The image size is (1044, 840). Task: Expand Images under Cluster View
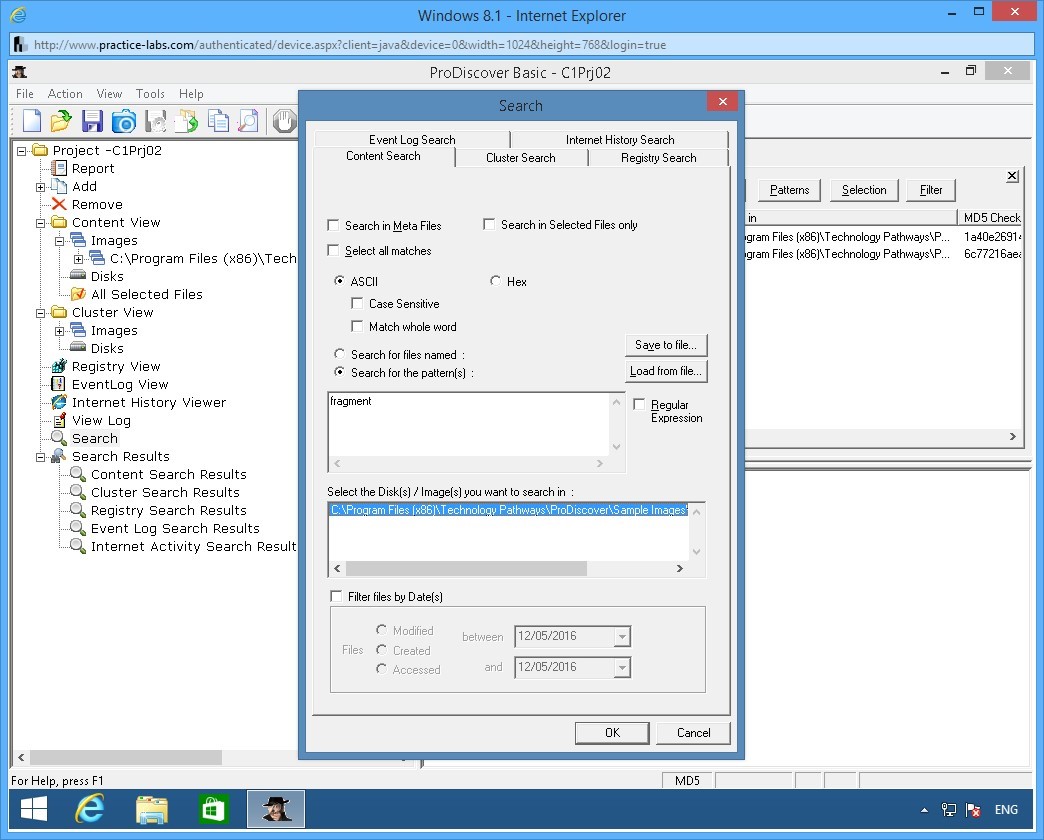tap(59, 331)
